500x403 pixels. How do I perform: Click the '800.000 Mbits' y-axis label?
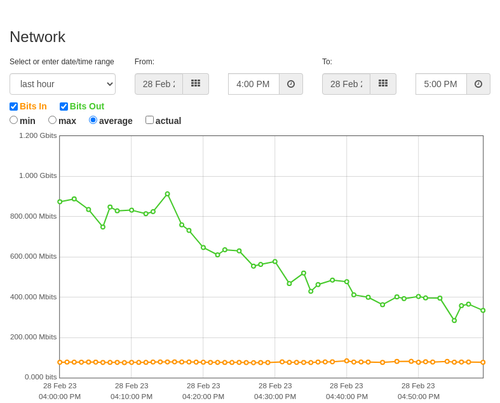33,216
